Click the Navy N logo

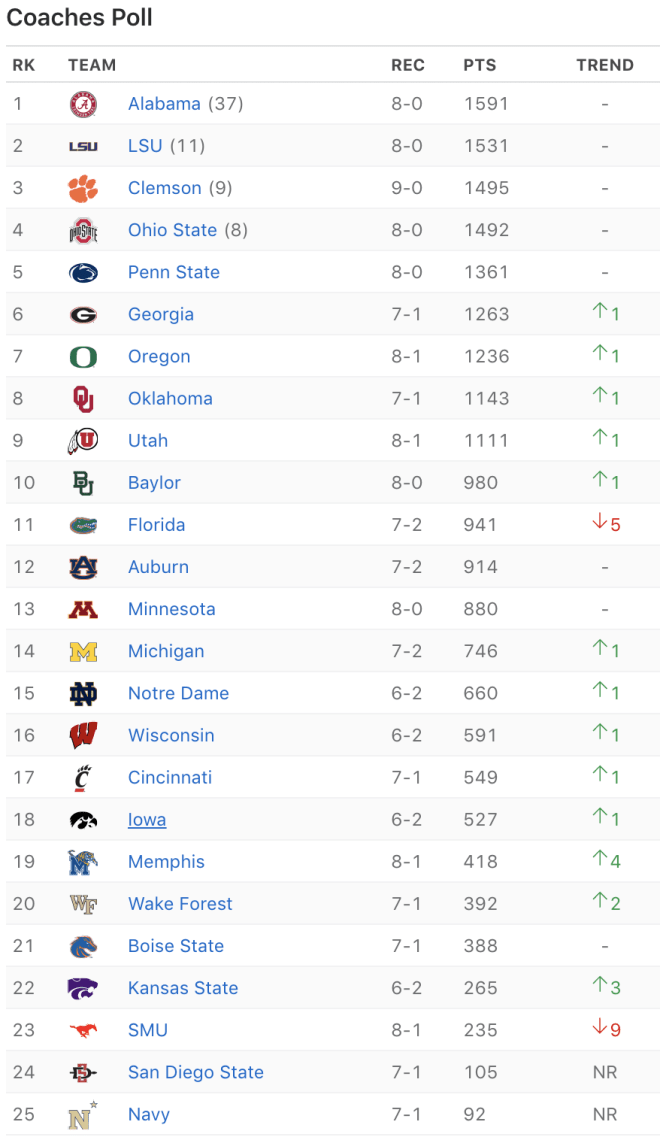pos(83,1115)
